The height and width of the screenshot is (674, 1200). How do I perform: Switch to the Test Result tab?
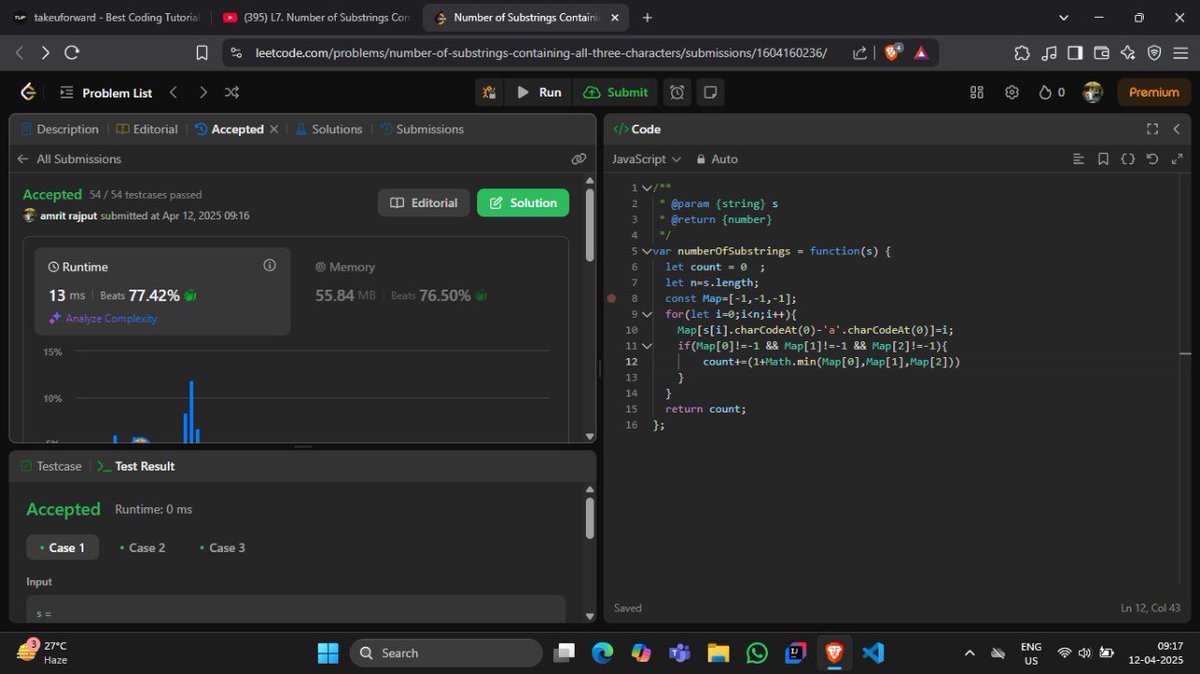[x=136, y=466]
